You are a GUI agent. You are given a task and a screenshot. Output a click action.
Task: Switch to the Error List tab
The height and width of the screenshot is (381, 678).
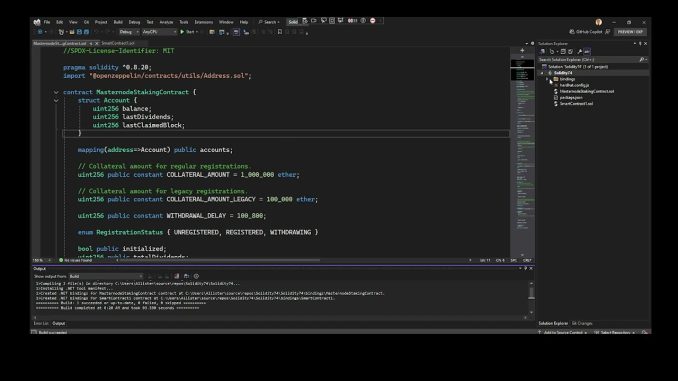(41, 323)
